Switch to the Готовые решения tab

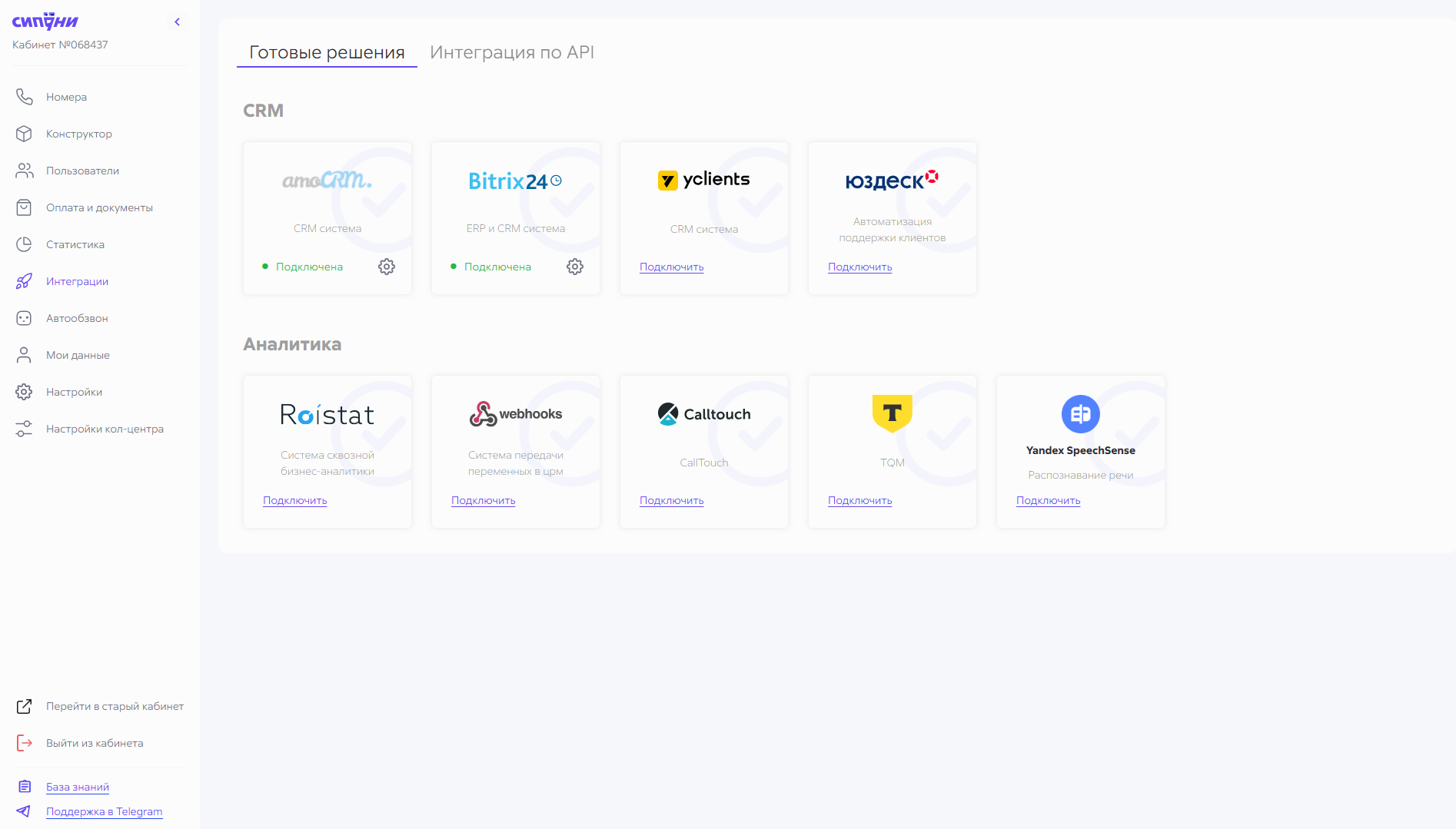click(327, 52)
